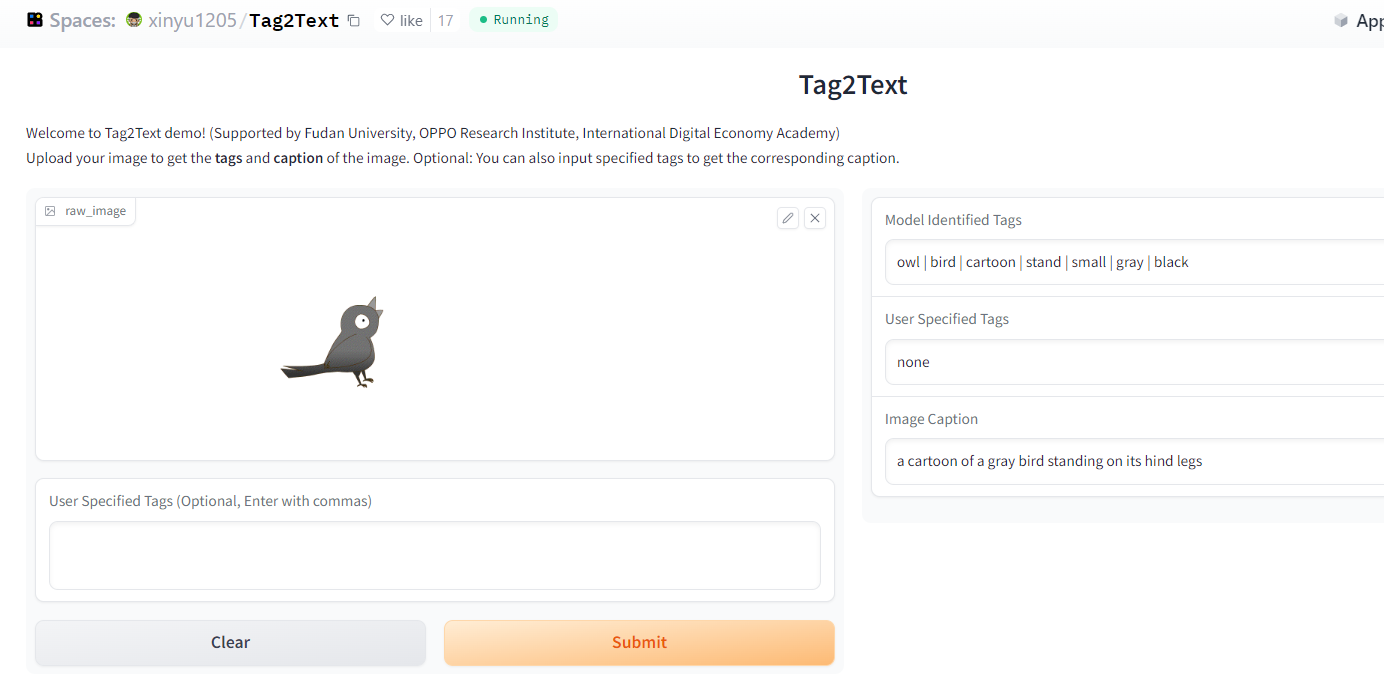The width and height of the screenshot is (1384, 691).
Task: Open the App menu at top right
Action: (x=1368, y=19)
